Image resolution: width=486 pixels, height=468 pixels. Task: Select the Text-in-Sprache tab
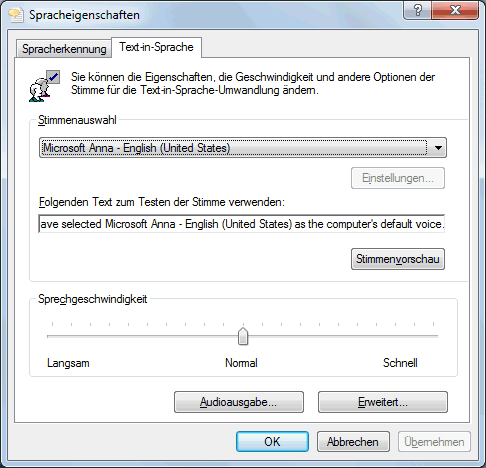pos(156,47)
